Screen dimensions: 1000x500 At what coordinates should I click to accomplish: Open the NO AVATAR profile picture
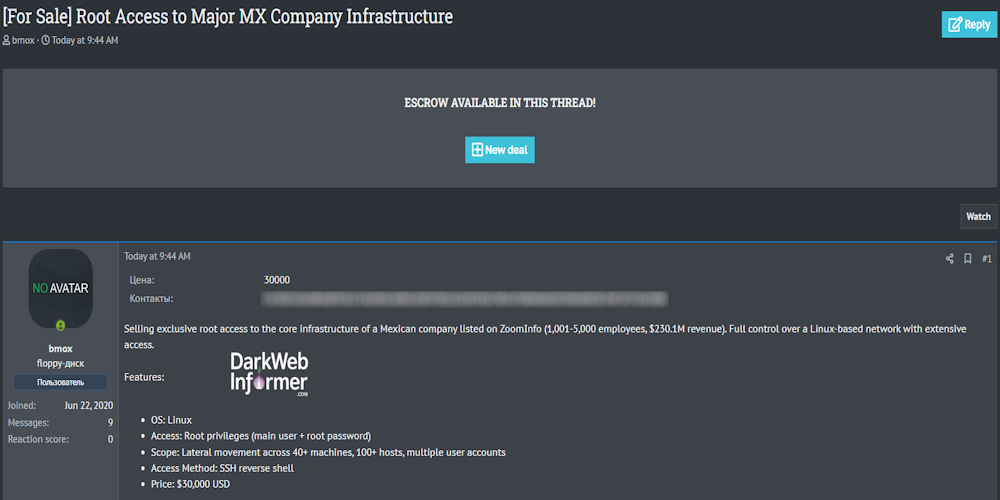pyautogui.click(x=61, y=288)
